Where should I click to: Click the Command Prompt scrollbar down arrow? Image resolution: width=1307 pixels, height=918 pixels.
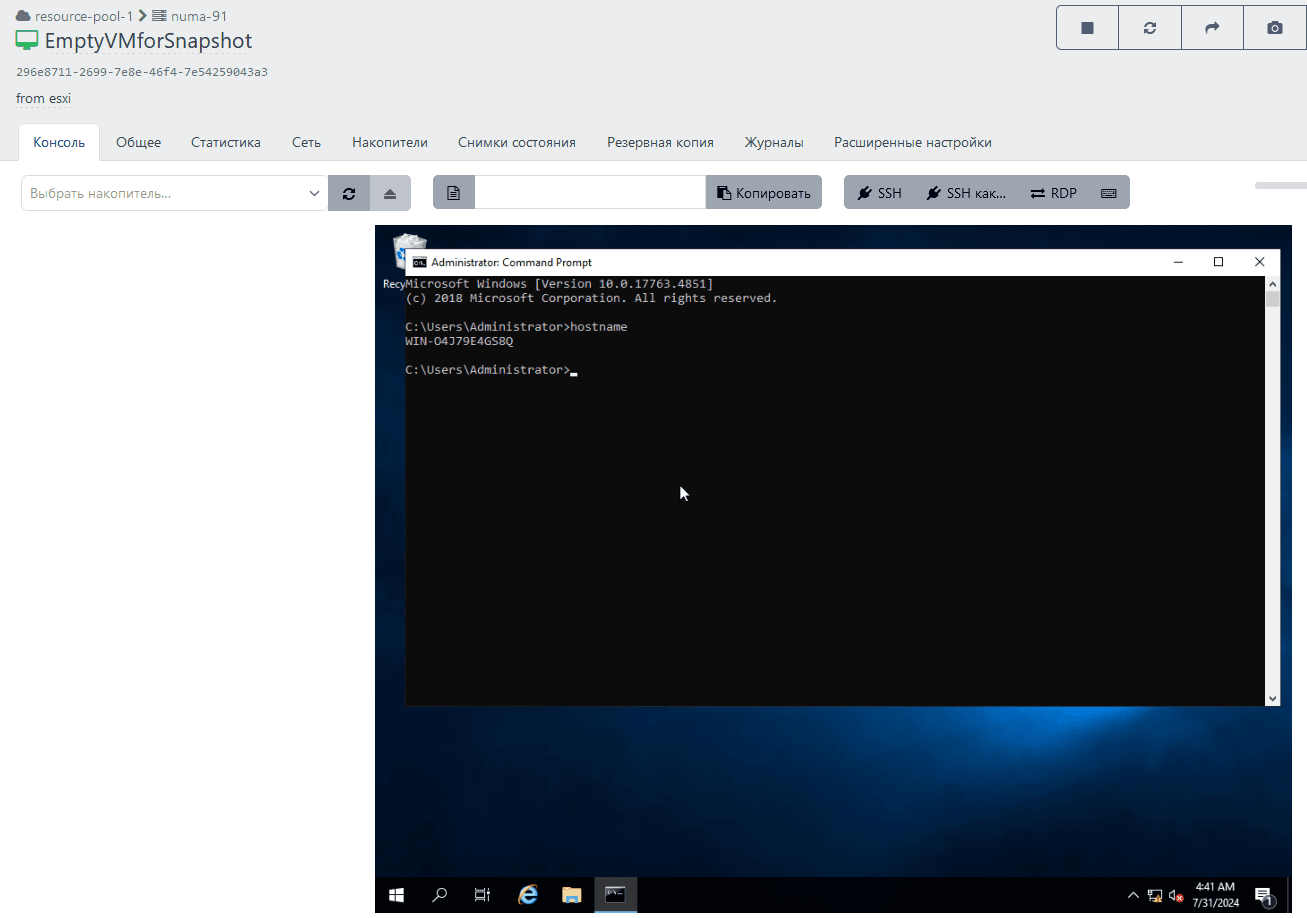pyautogui.click(x=1272, y=698)
